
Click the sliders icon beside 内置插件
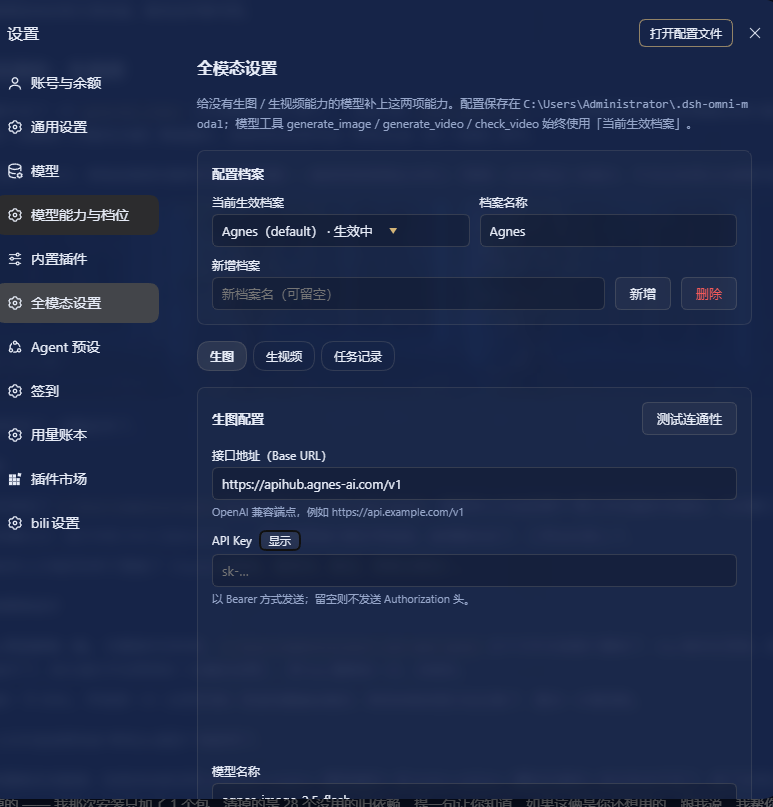pyautogui.click(x=15, y=259)
